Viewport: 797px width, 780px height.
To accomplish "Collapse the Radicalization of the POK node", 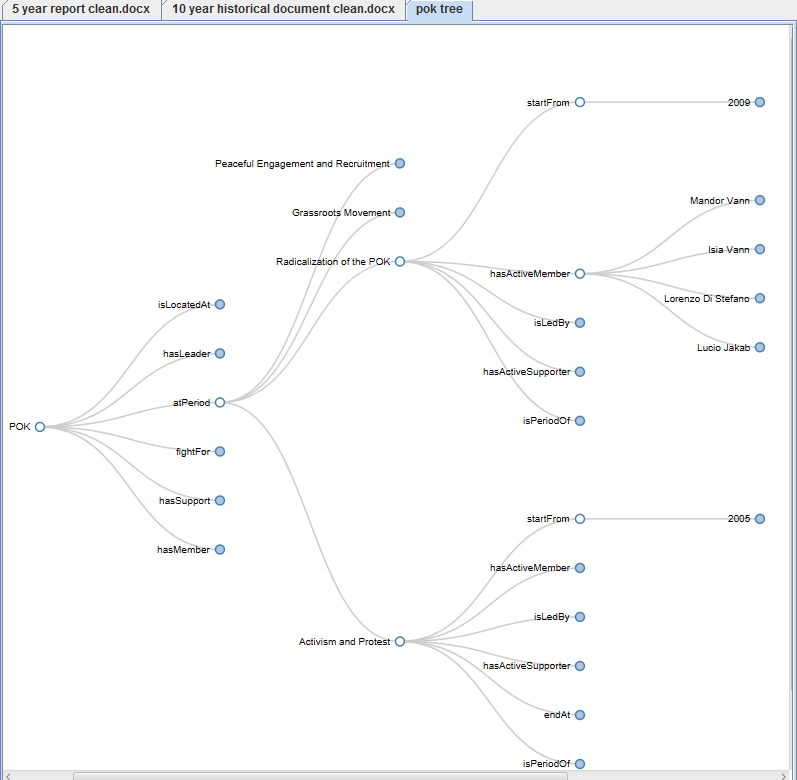I will pyautogui.click(x=400, y=261).
